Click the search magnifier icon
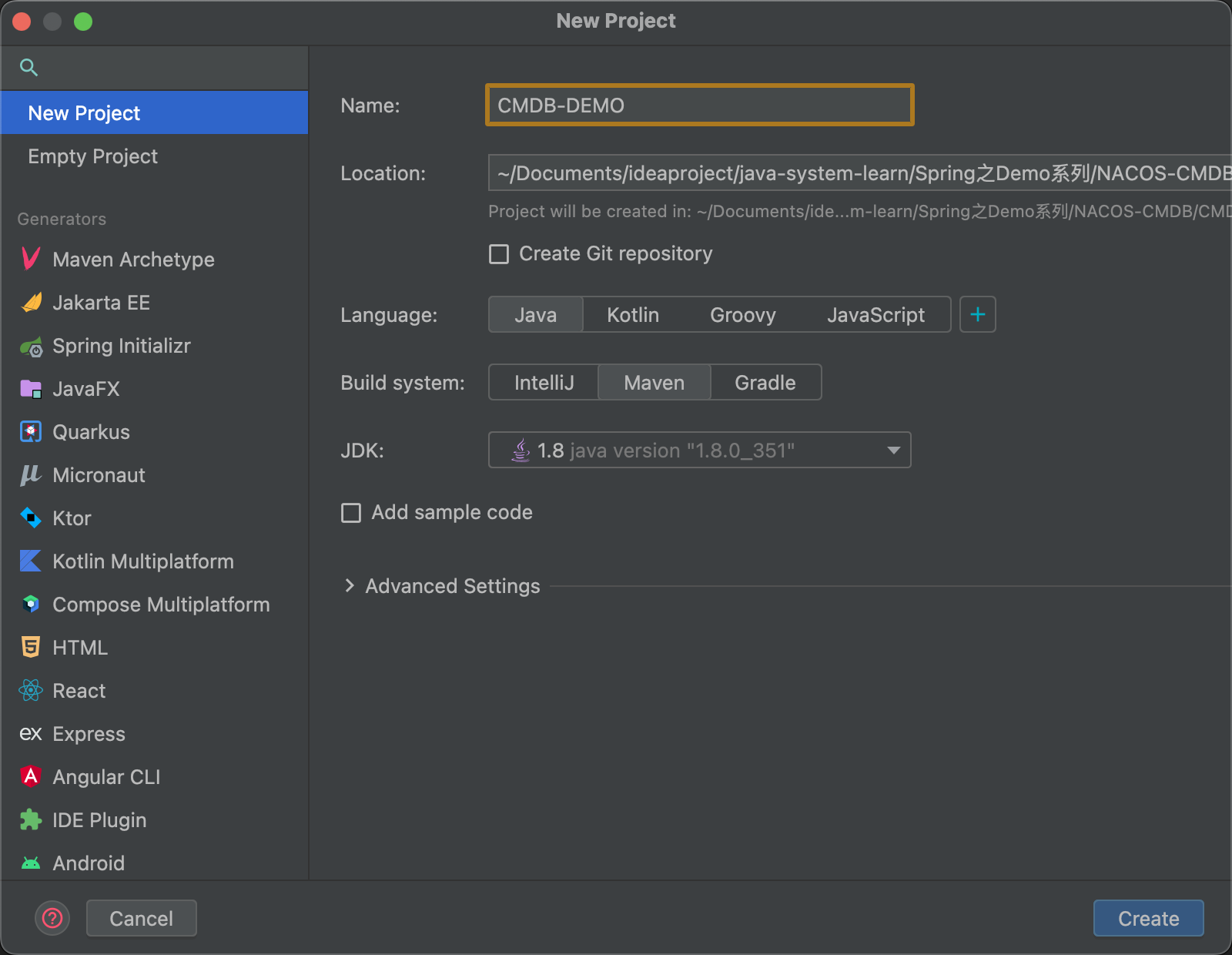Image resolution: width=1232 pixels, height=955 pixels. click(29, 68)
